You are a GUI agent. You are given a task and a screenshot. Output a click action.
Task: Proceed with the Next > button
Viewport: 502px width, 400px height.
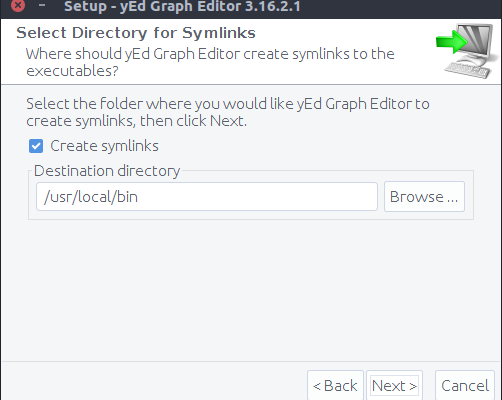pos(394,386)
